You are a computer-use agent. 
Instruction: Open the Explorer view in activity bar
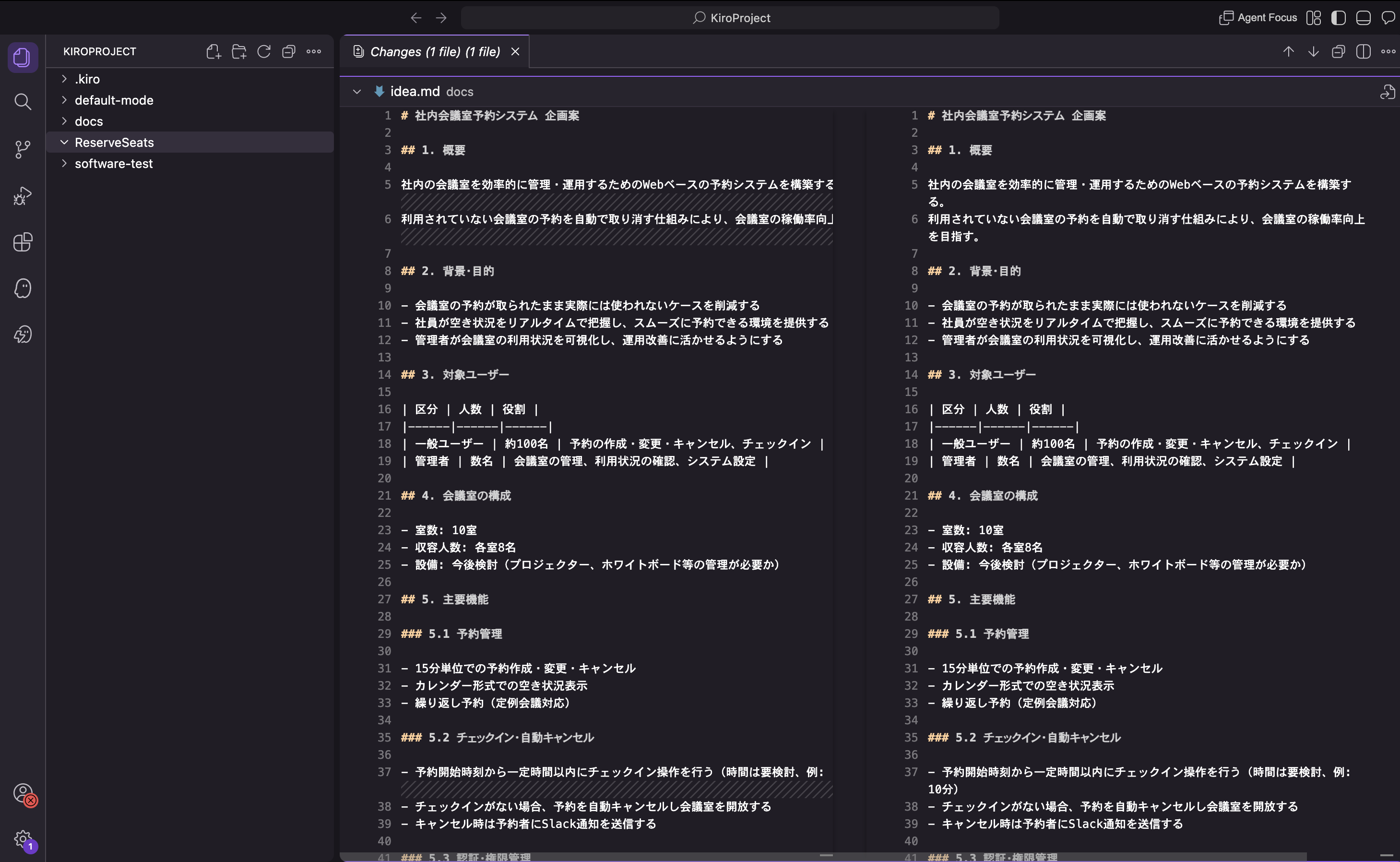coord(23,57)
